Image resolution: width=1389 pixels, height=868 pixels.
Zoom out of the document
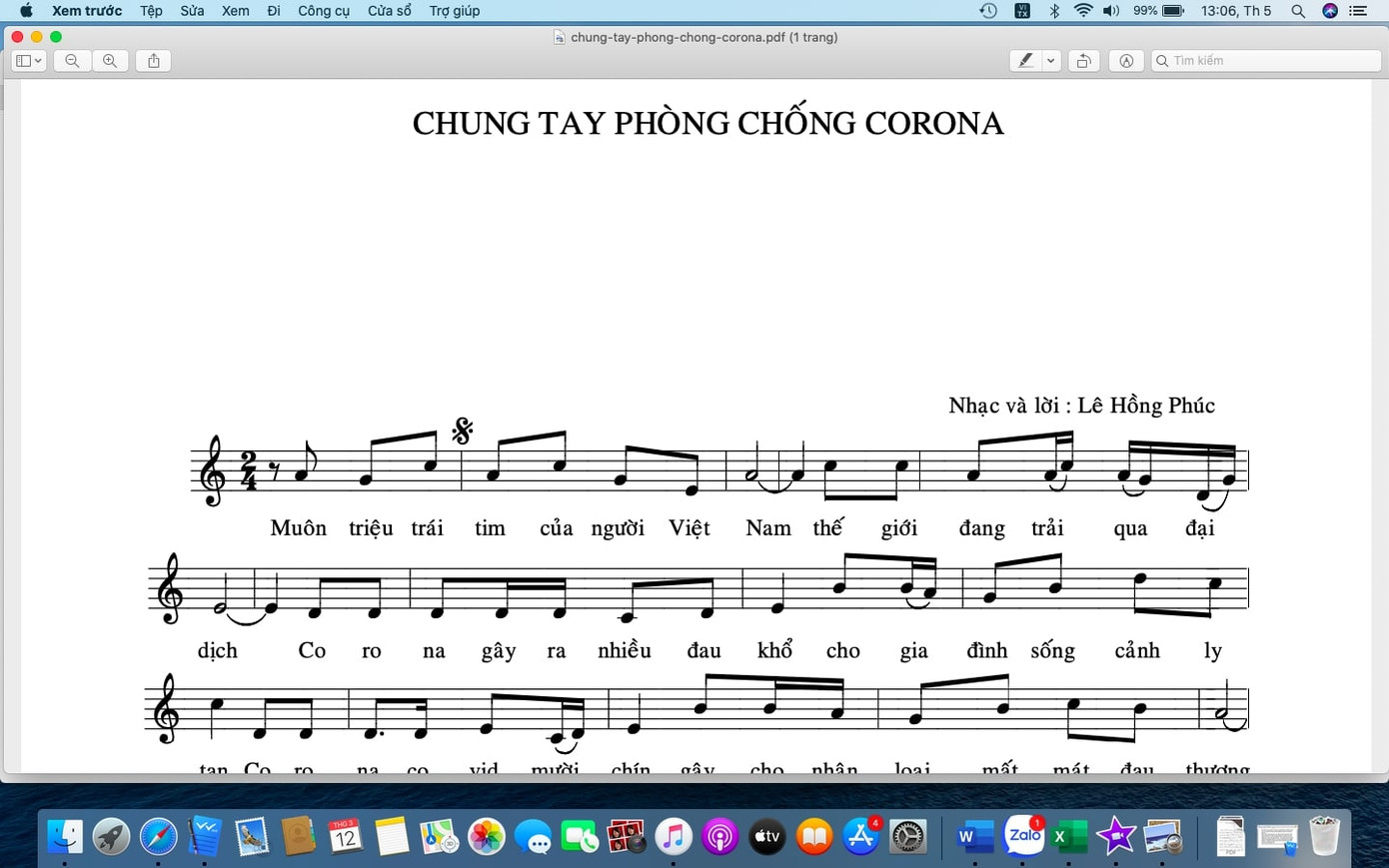(x=71, y=60)
